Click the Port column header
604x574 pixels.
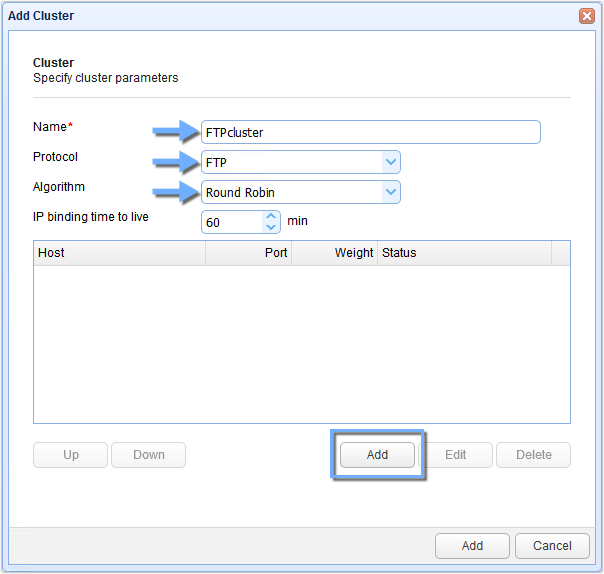[x=250, y=253]
